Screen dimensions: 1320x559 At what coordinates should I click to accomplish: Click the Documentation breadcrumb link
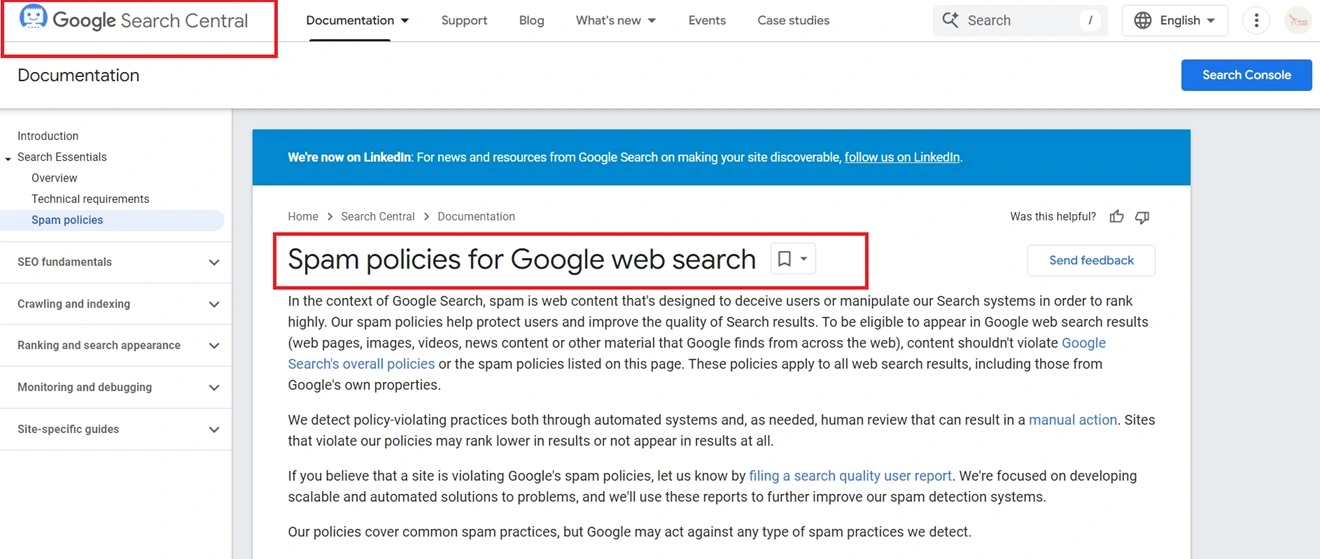(x=476, y=216)
